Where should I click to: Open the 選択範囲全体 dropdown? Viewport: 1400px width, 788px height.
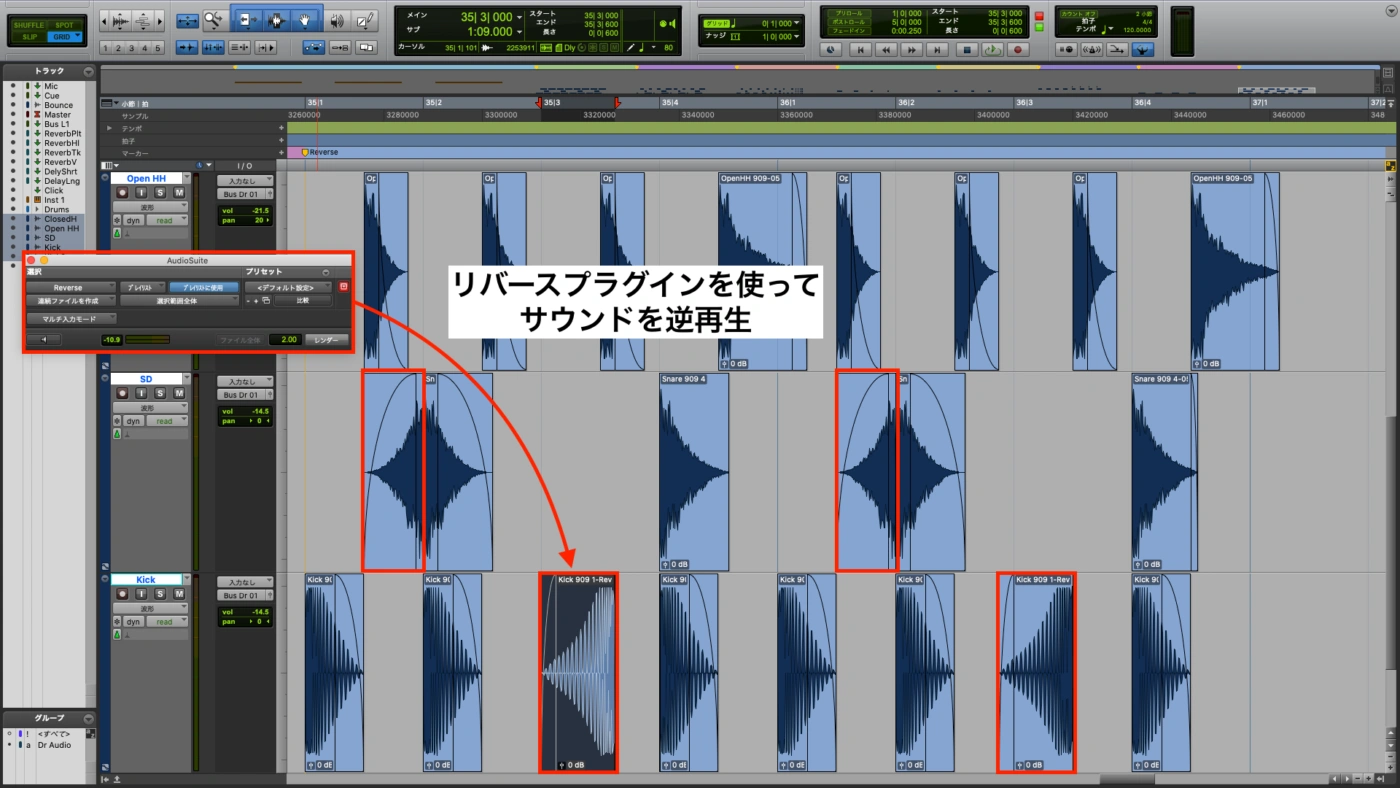click(x=179, y=300)
